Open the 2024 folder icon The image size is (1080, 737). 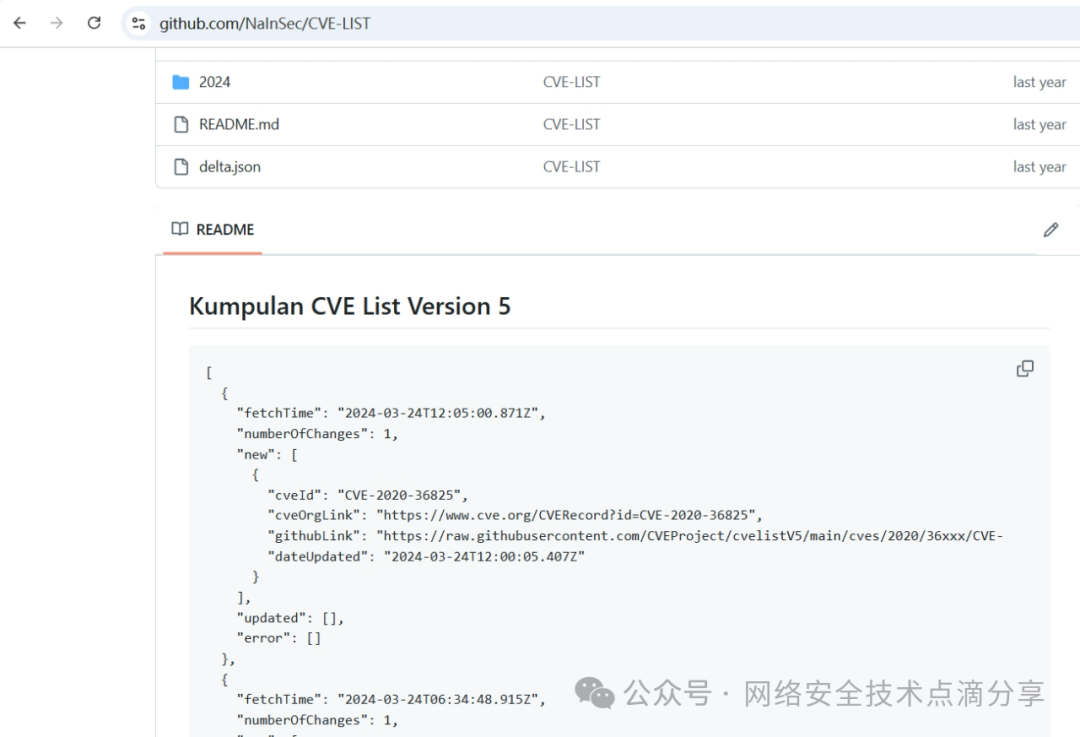pyautogui.click(x=180, y=82)
